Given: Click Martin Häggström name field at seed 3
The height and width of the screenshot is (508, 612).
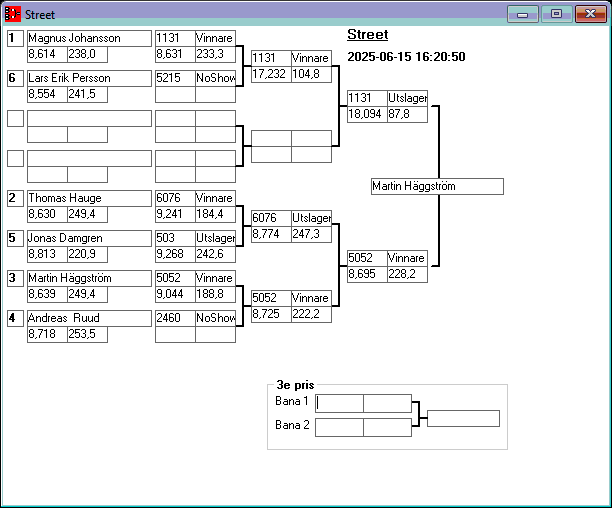Looking at the screenshot, I should point(89,278).
